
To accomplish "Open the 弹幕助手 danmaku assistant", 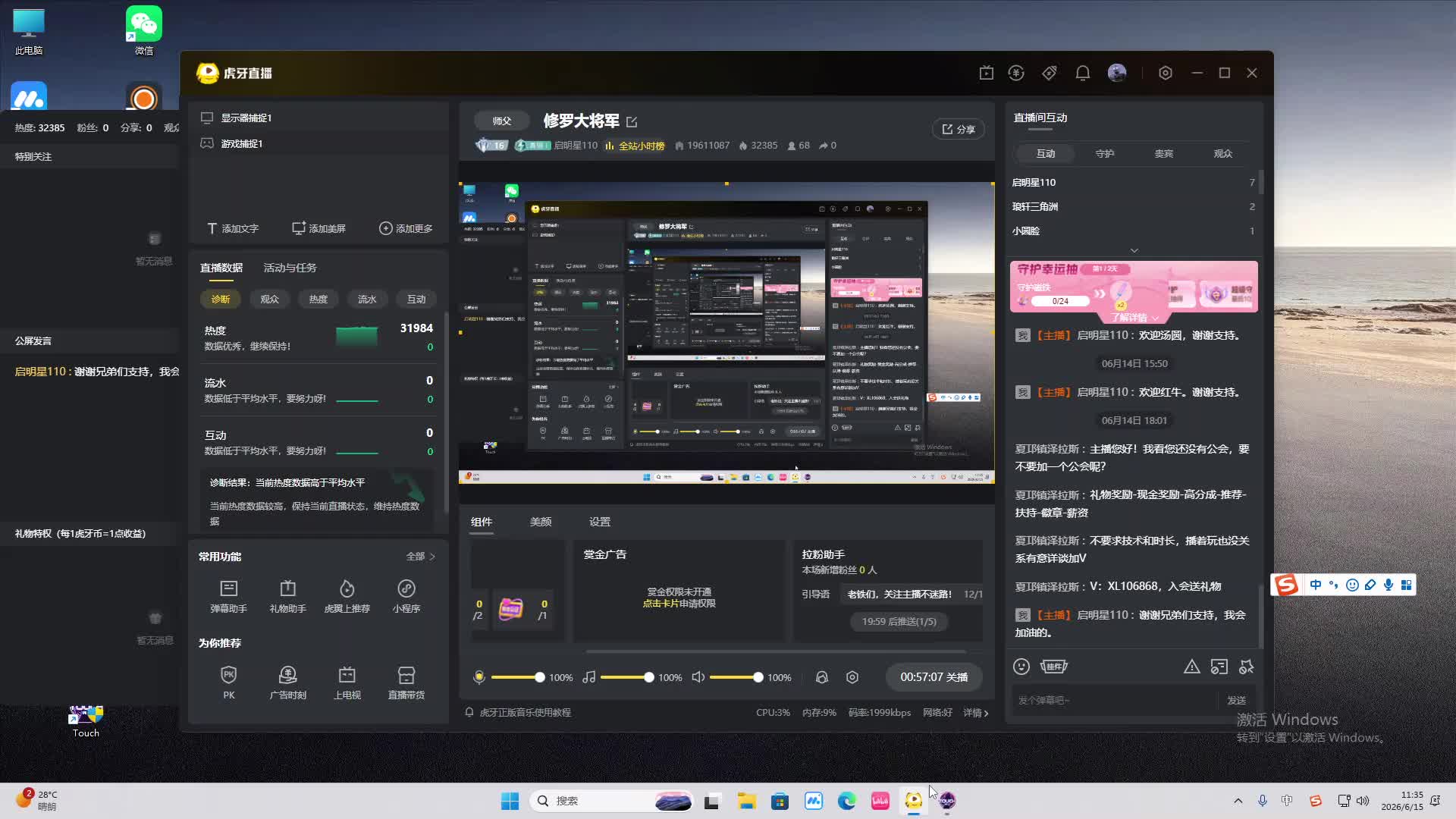I will (228, 596).
